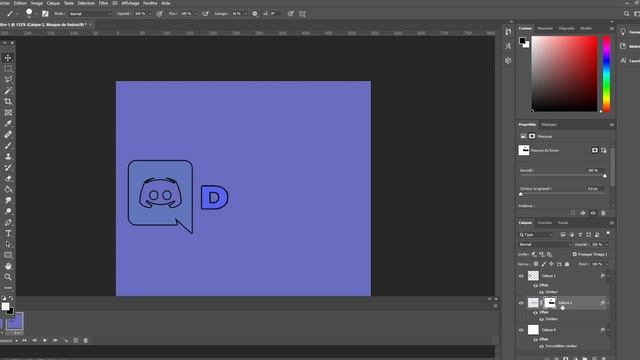This screenshot has height=360, width=640.
Task: Switch to the Nuancier tab
Action: (x=545, y=28)
